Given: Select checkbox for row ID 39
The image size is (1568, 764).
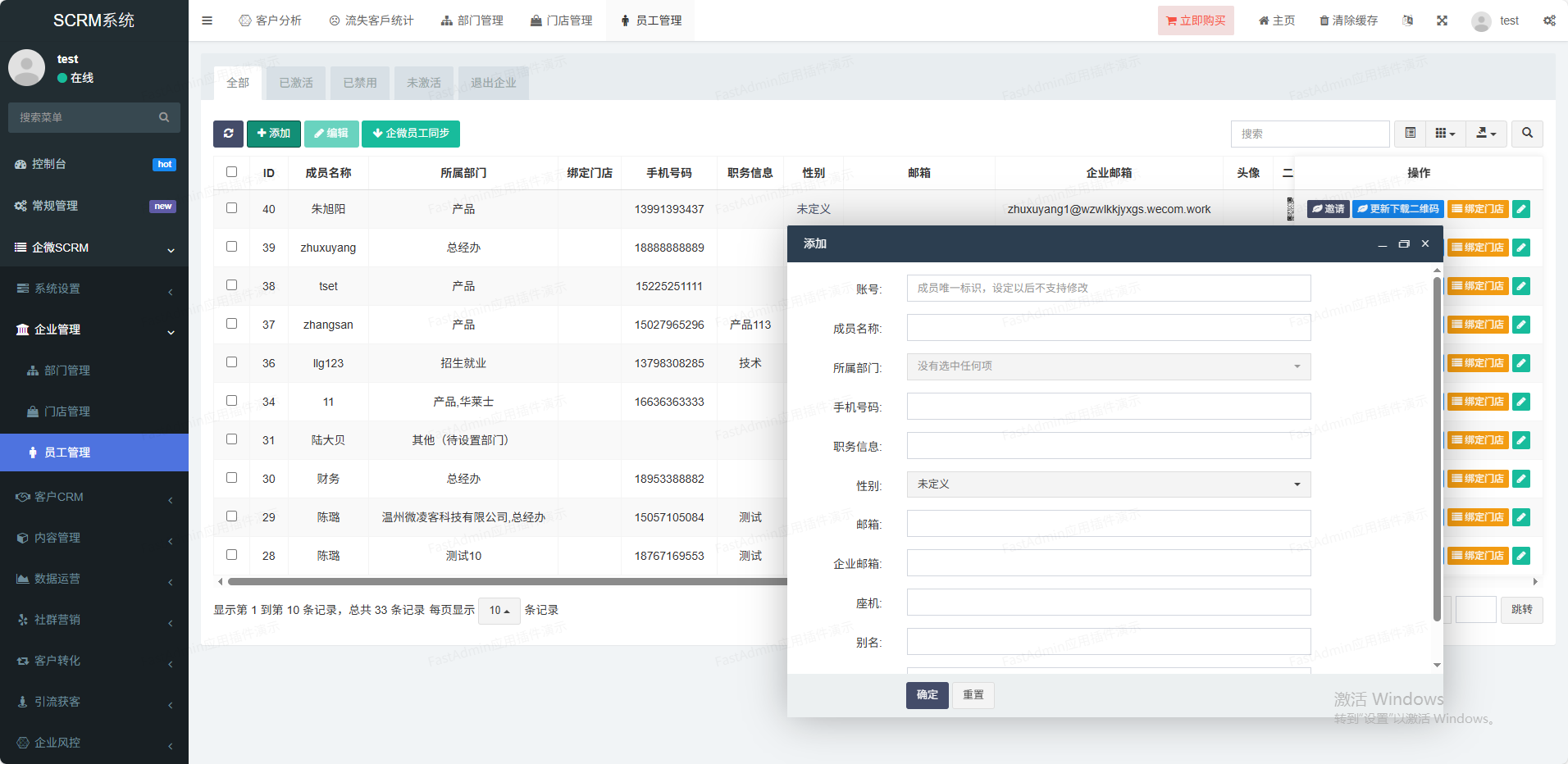Looking at the screenshot, I should tap(231, 247).
